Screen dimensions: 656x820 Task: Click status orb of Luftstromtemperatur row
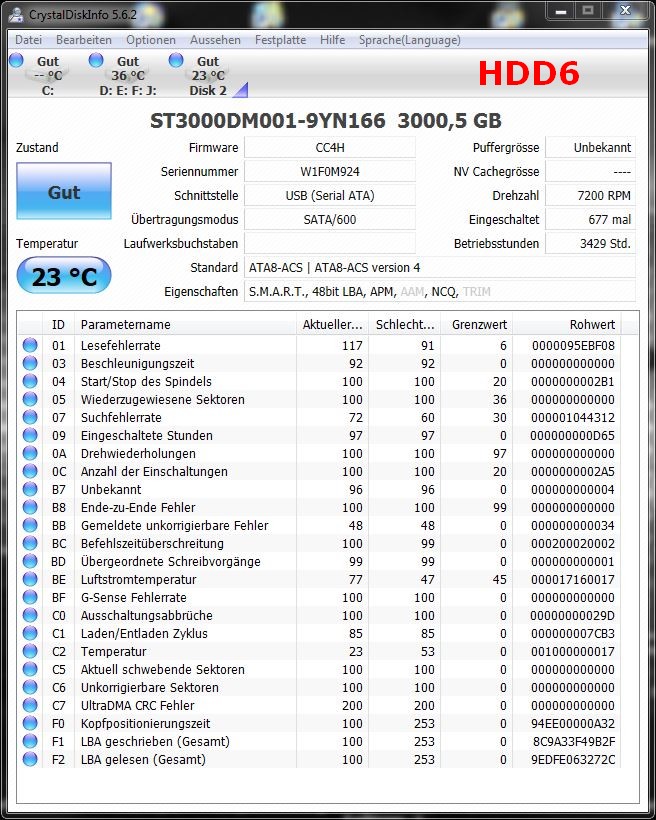30,579
